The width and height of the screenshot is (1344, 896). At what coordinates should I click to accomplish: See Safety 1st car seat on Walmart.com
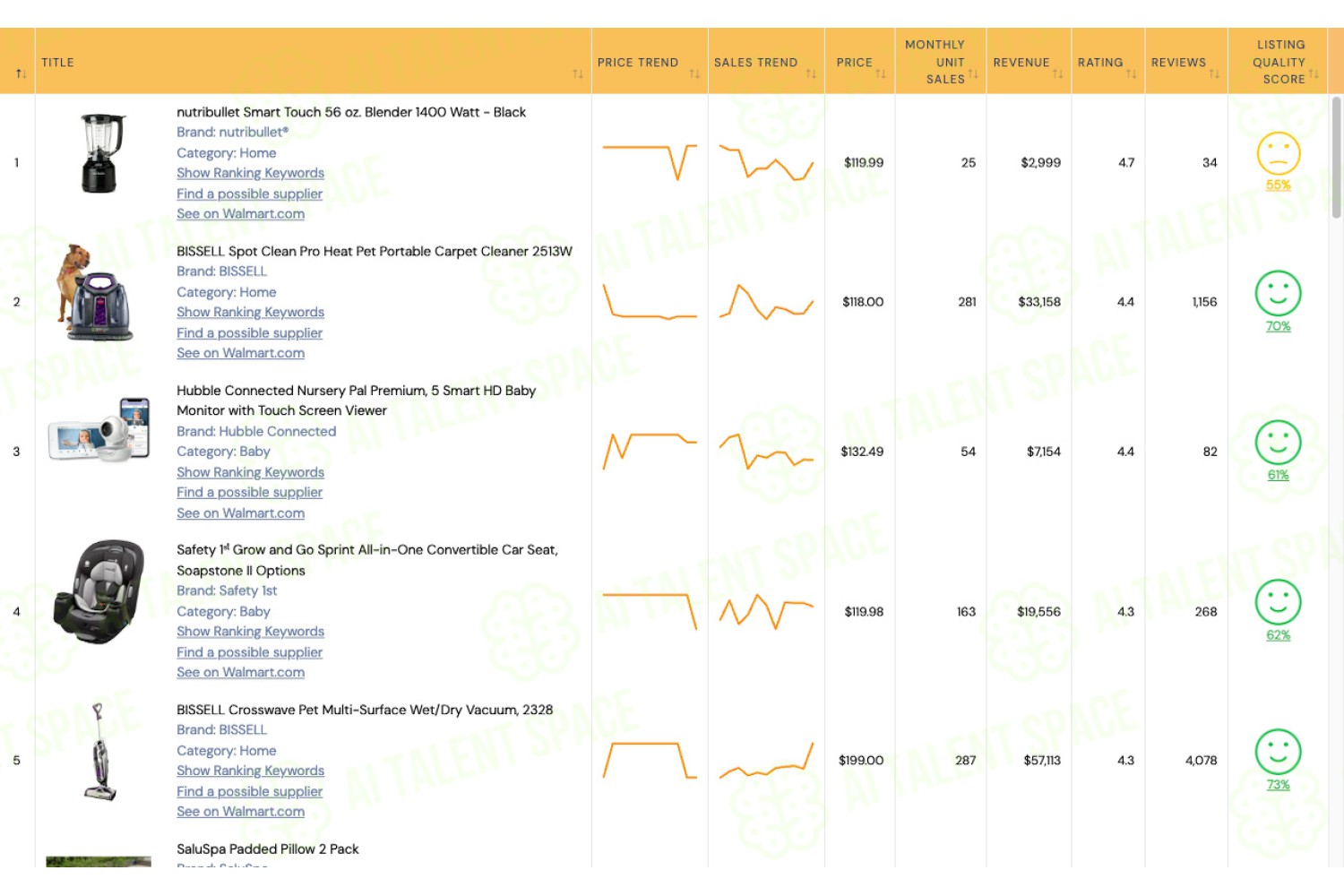coord(240,672)
